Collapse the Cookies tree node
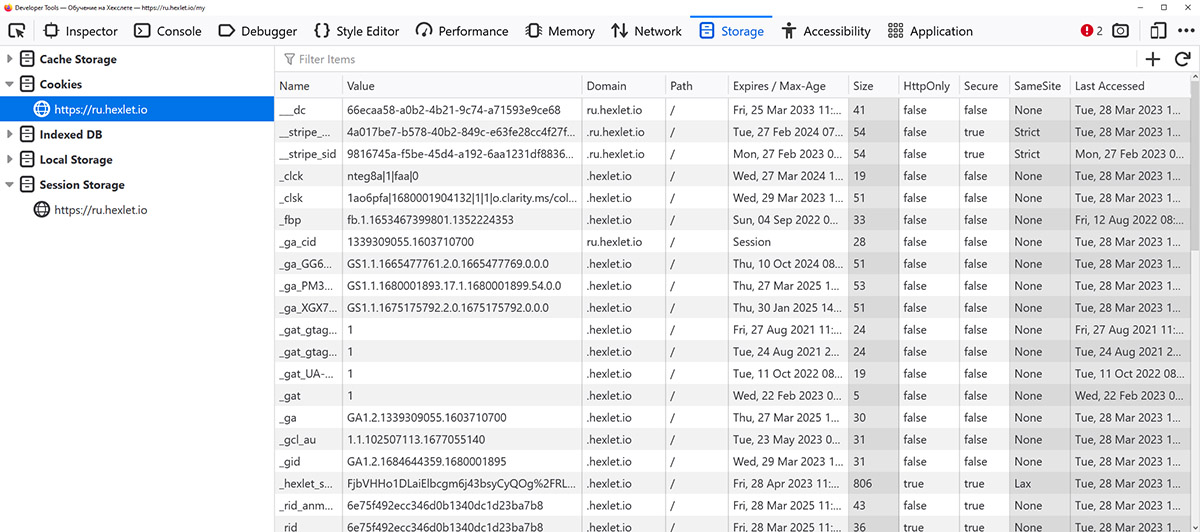Viewport: 1200px width, 532px height. pos(9,85)
